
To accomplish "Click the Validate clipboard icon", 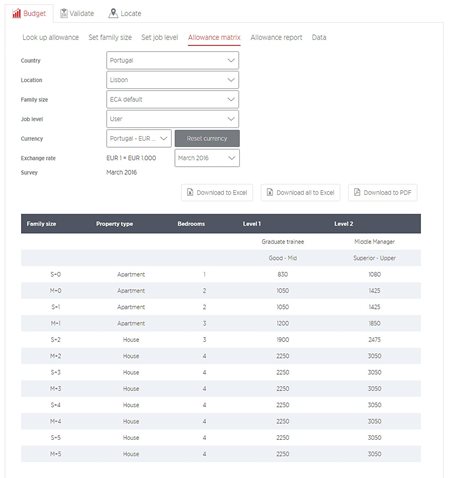I will click(64, 13).
